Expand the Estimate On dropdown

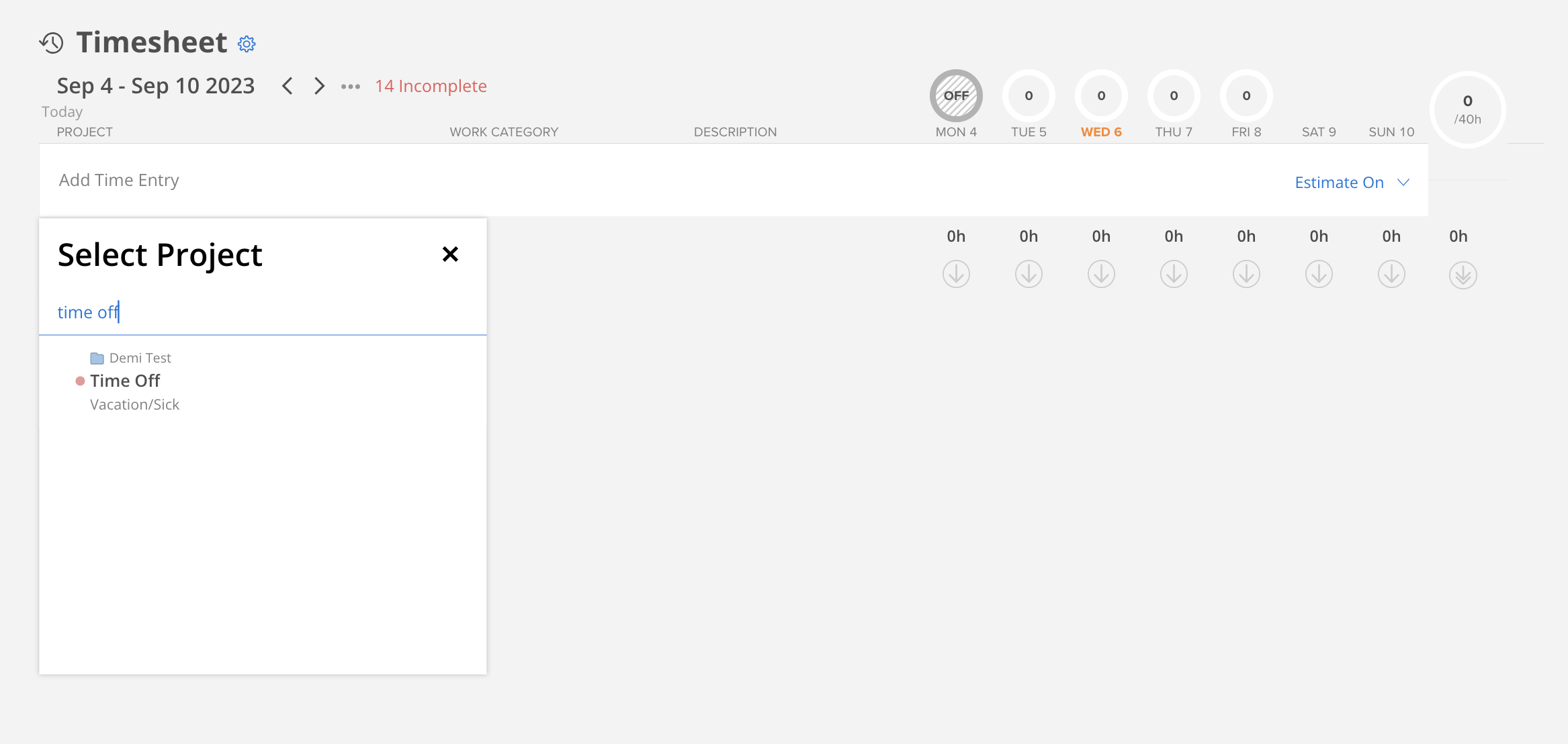[x=1339, y=183]
